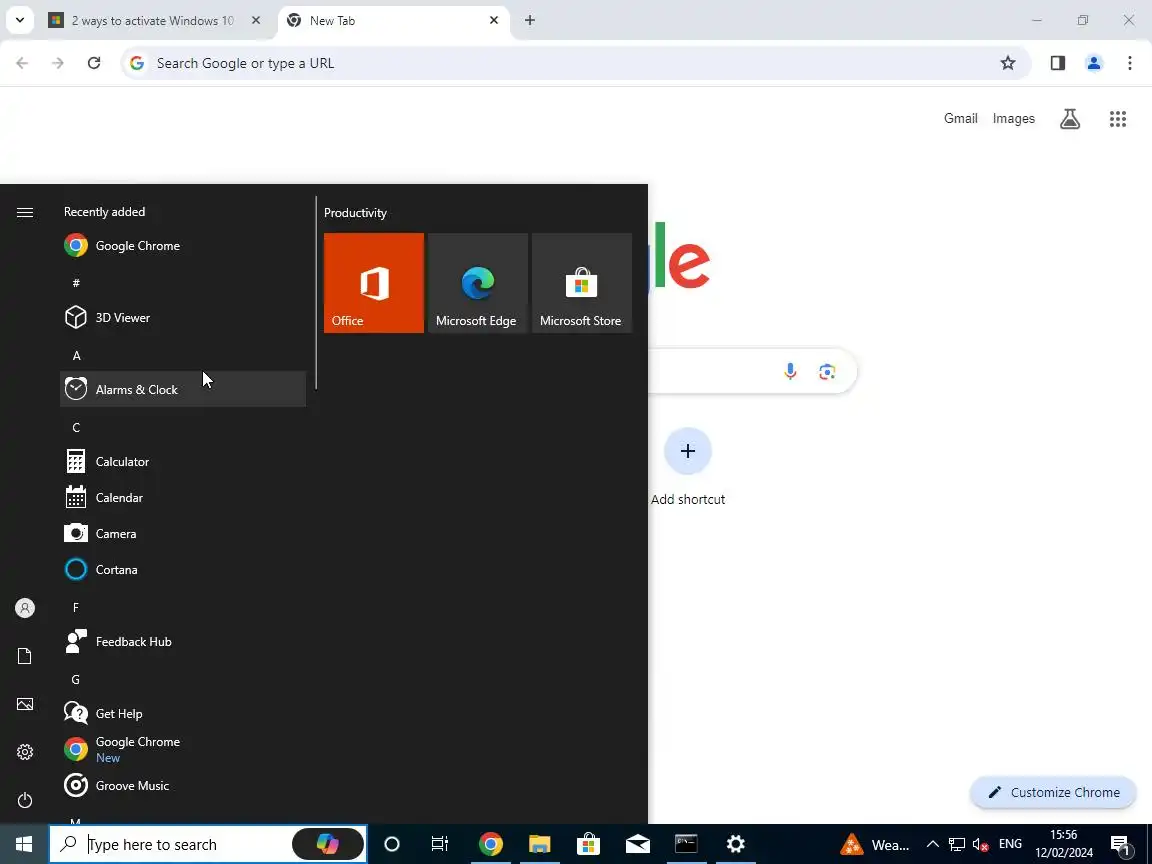This screenshot has width=1152, height=864.
Task: Open the Calendar app
Action: (x=183, y=497)
